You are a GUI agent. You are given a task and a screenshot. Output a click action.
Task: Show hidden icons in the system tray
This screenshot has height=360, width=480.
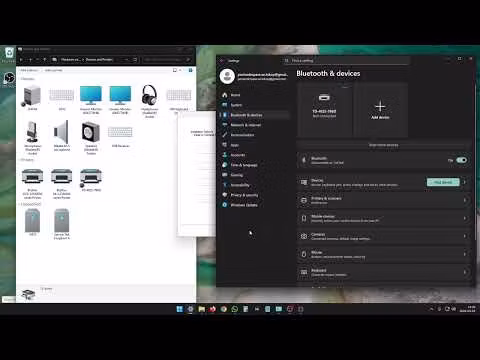pos(432,309)
